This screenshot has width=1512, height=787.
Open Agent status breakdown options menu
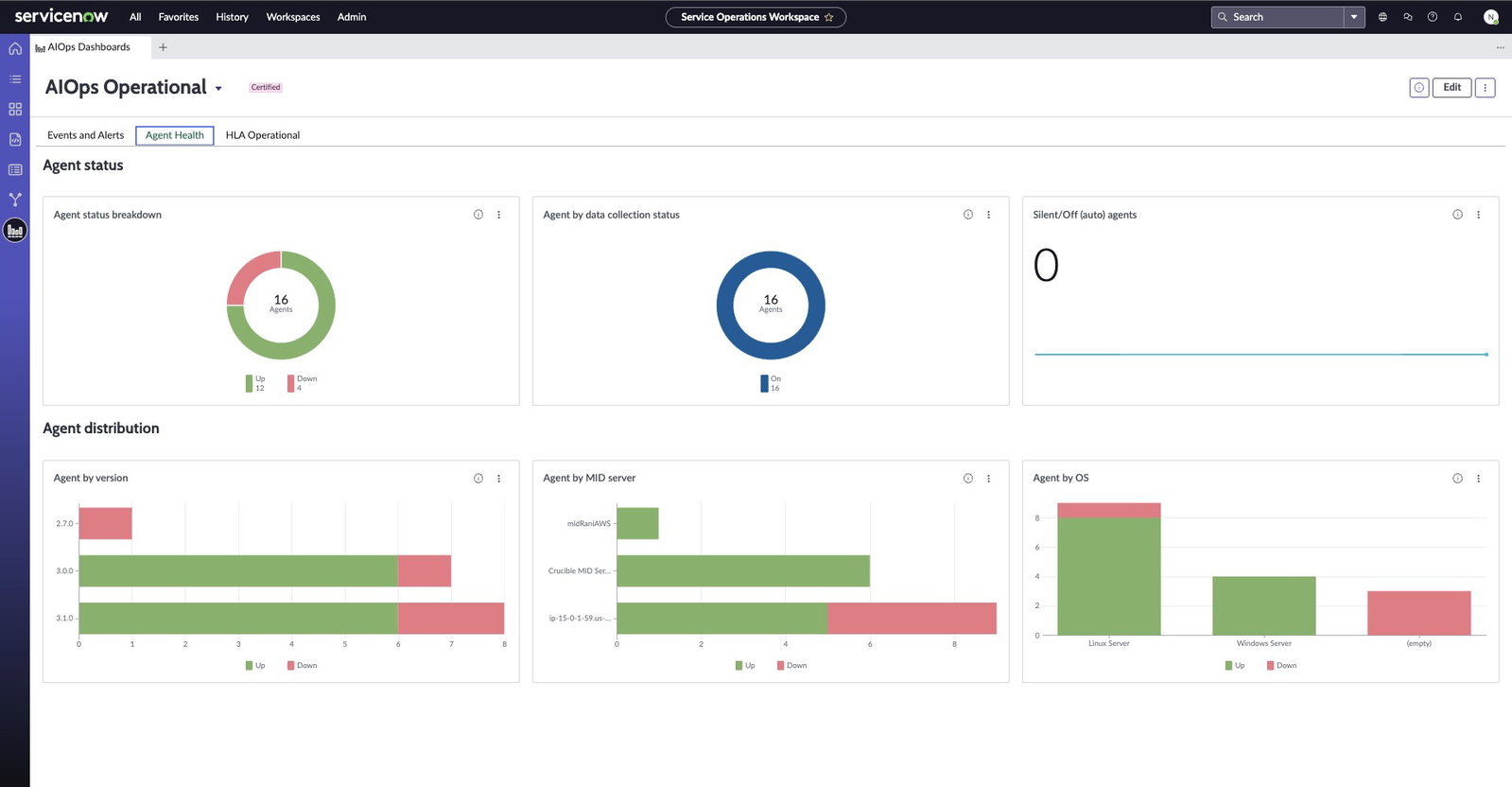(x=499, y=215)
